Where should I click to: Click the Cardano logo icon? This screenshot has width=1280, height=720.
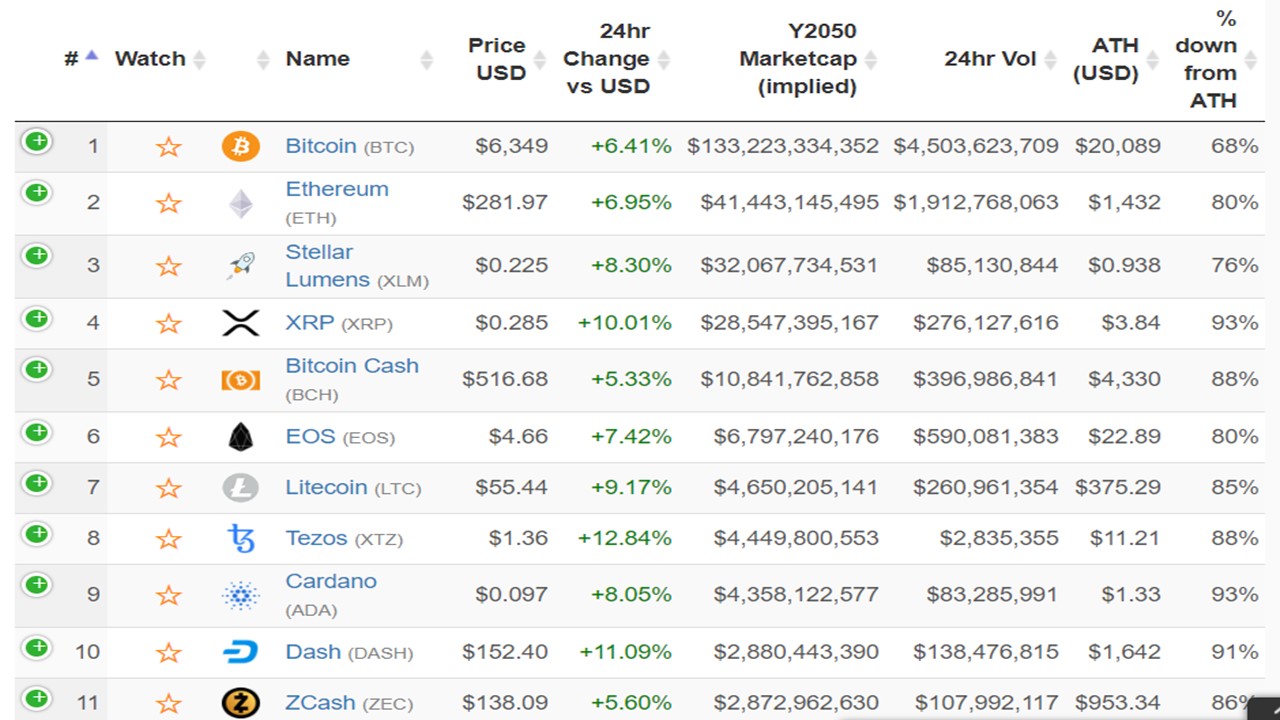click(240, 596)
